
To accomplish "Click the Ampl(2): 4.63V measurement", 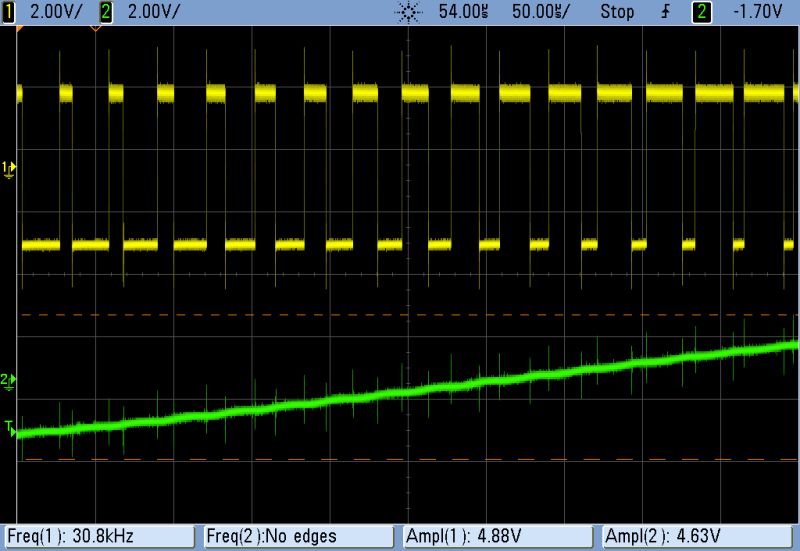I will pyautogui.click(x=697, y=536).
